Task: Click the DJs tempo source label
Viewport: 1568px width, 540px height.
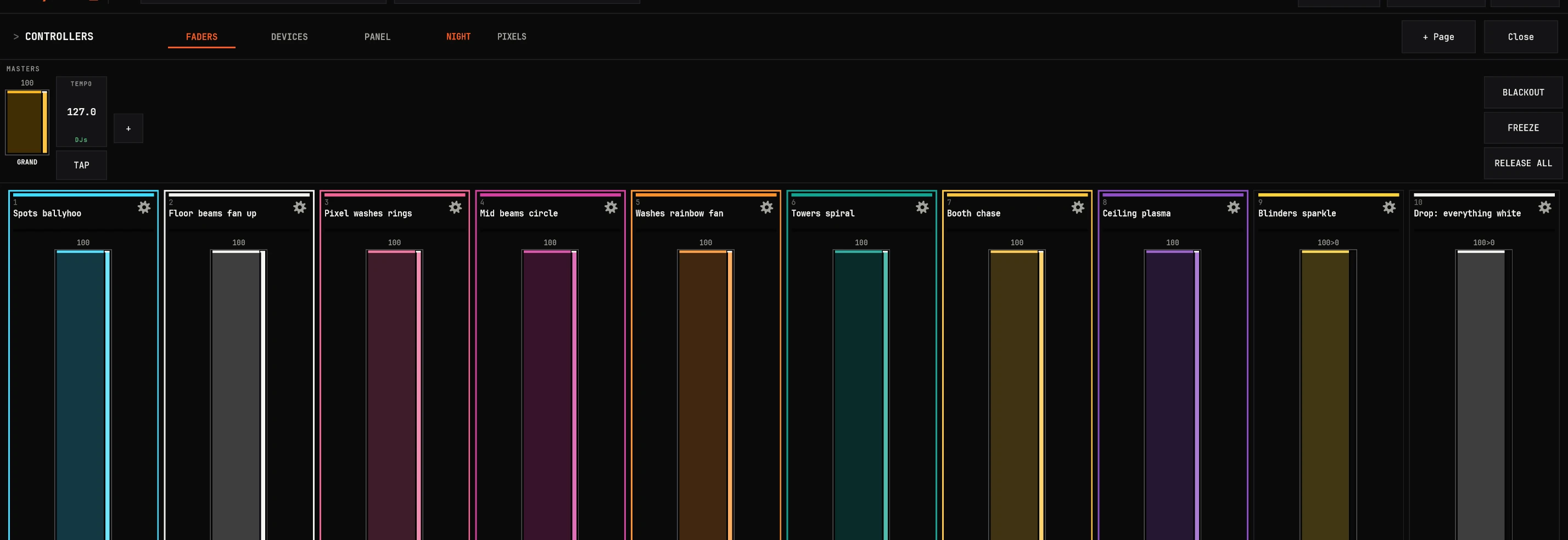Action: click(x=82, y=140)
